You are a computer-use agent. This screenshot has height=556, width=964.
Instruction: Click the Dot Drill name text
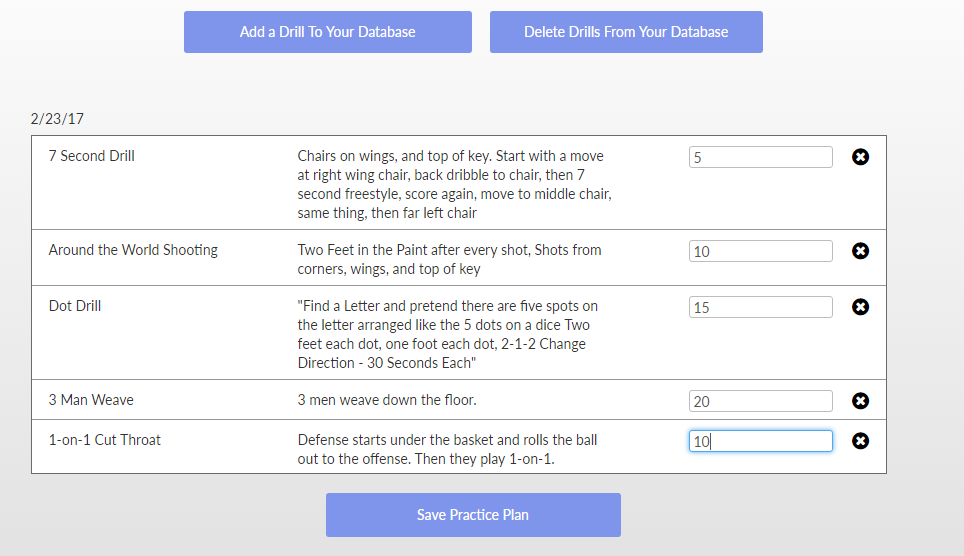click(x=75, y=306)
